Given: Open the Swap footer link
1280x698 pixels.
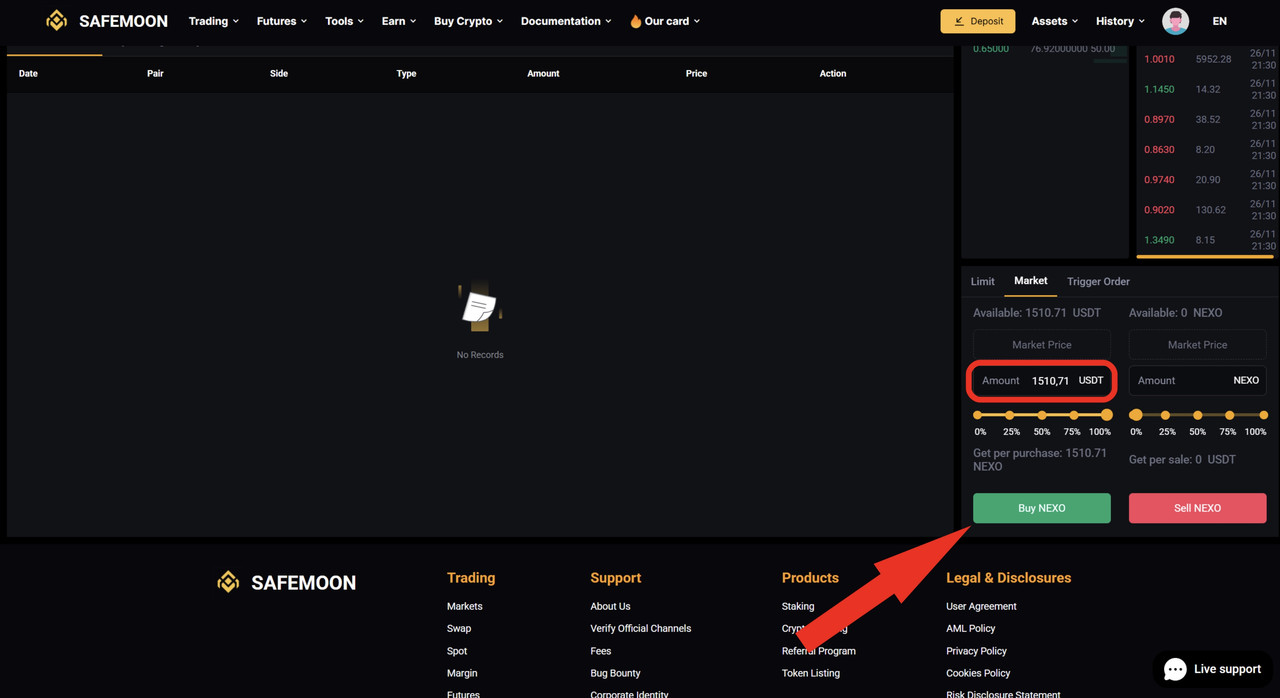Looking at the screenshot, I should (x=459, y=629).
